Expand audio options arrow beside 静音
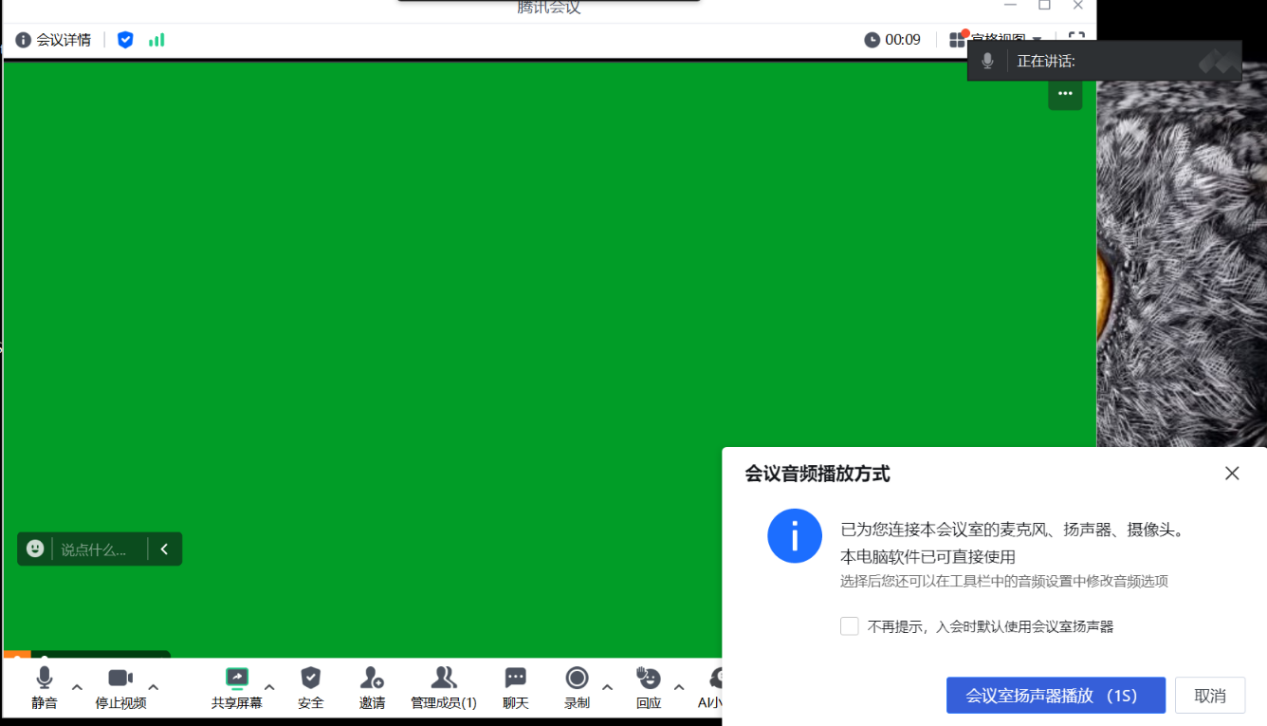1267x726 pixels. (x=77, y=687)
